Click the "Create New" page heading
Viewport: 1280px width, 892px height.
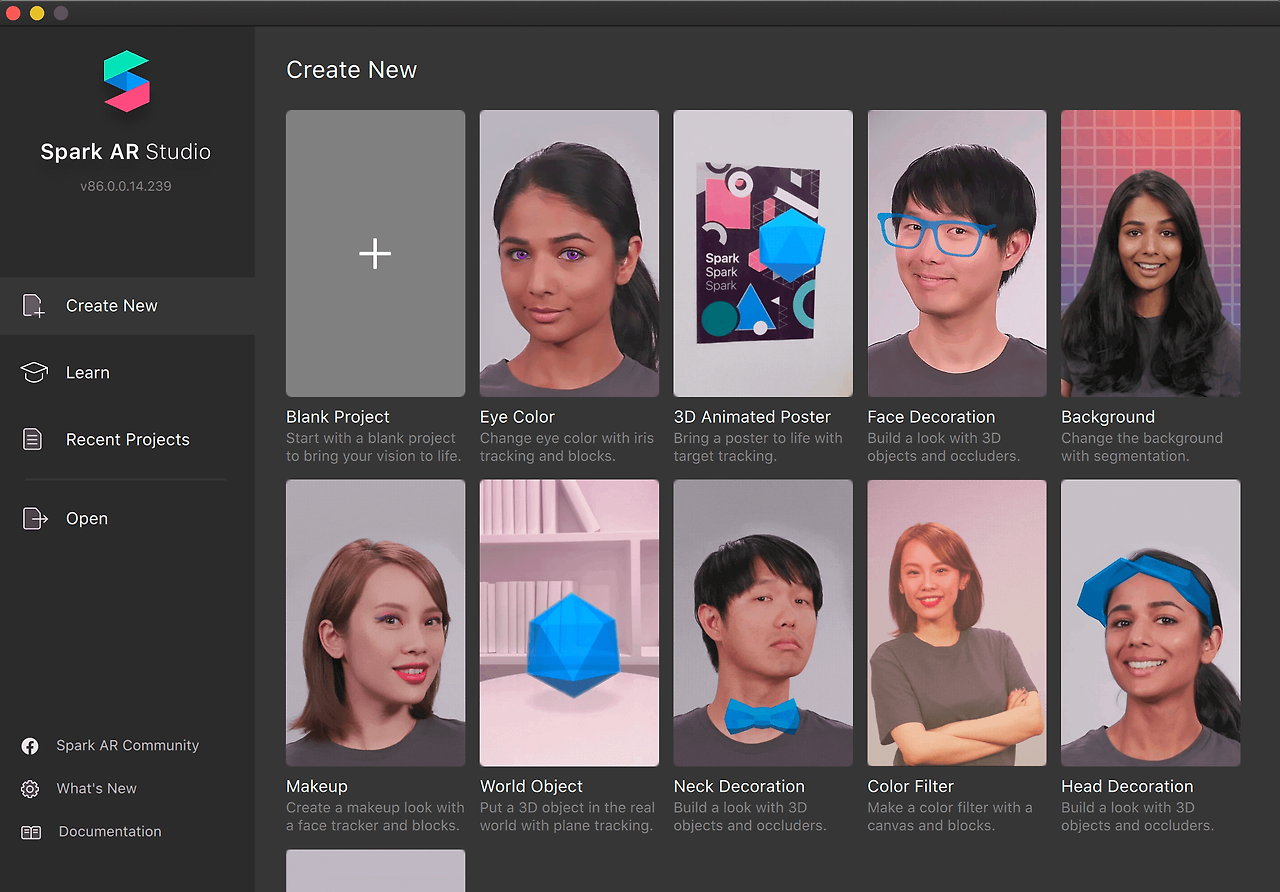[352, 70]
